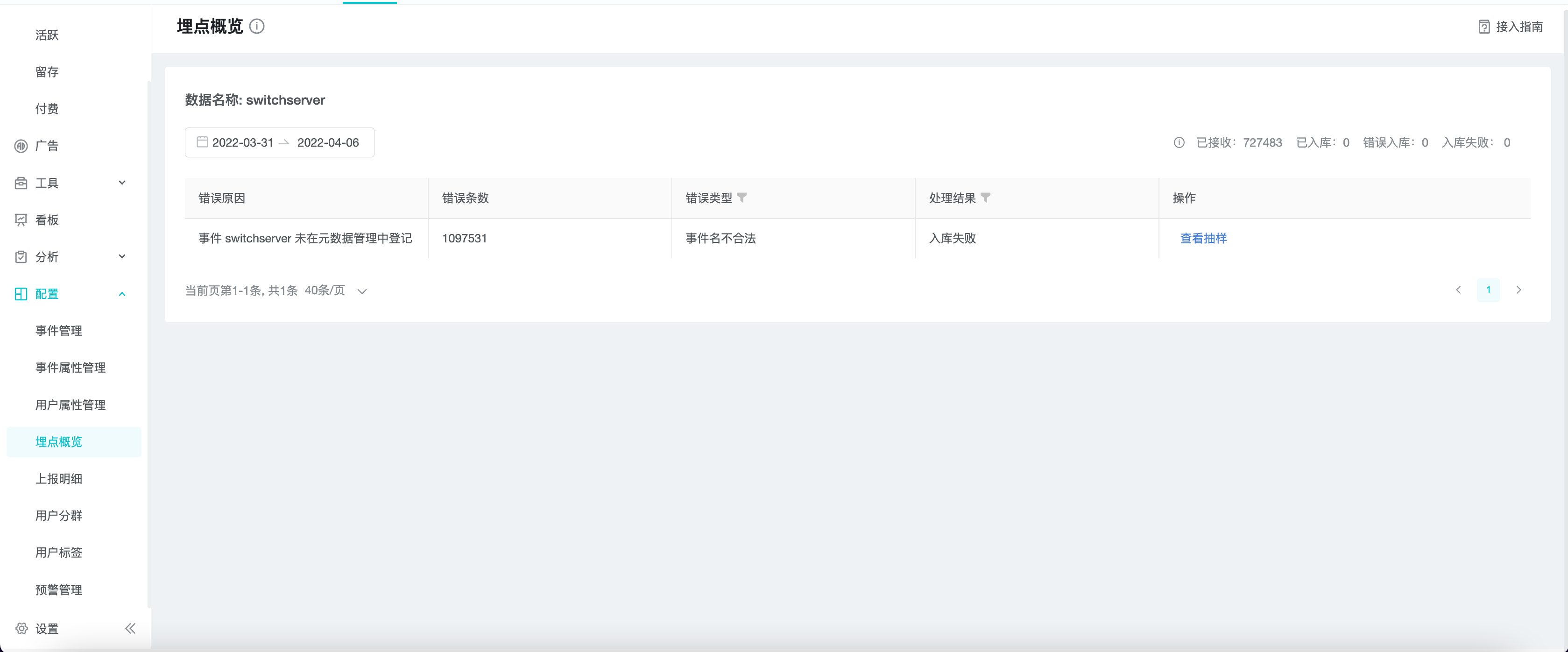
Task: Go to 事件管理 menu item
Action: point(58,331)
